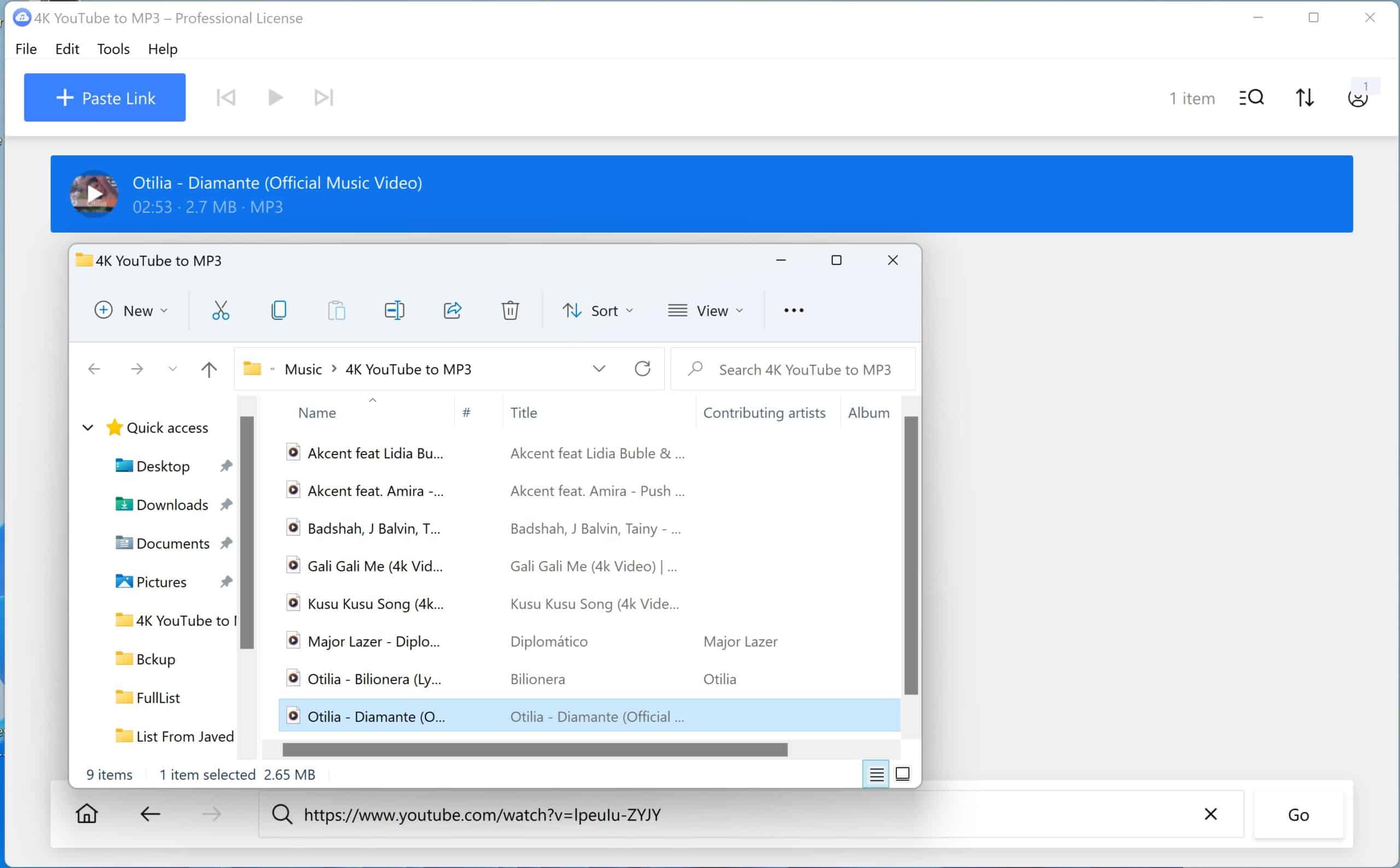Click the Share icon
The width and height of the screenshot is (1400, 868).
[x=452, y=311]
